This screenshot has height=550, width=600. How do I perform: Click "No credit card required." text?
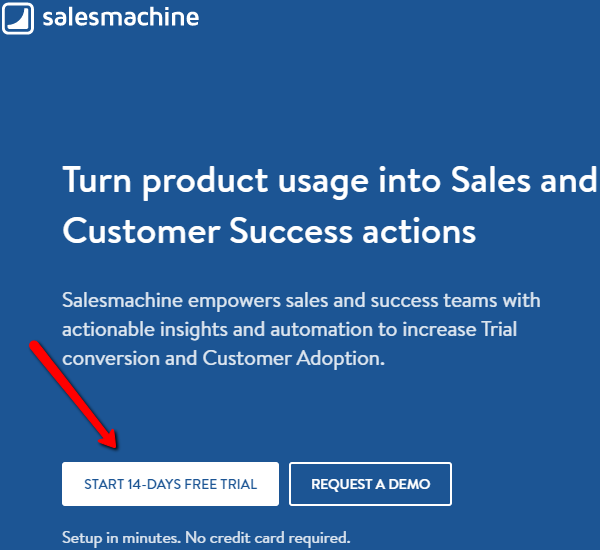(268, 537)
